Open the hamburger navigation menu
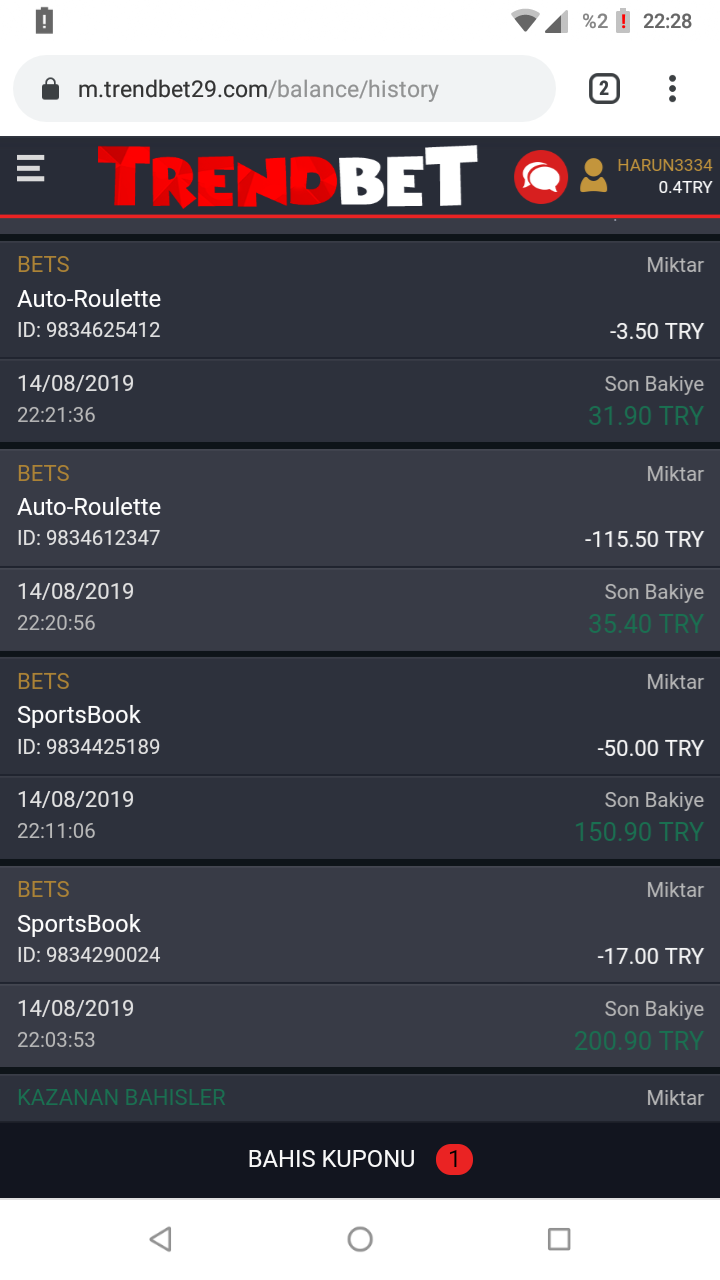Viewport: 720px width, 1280px height. [31, 168]
